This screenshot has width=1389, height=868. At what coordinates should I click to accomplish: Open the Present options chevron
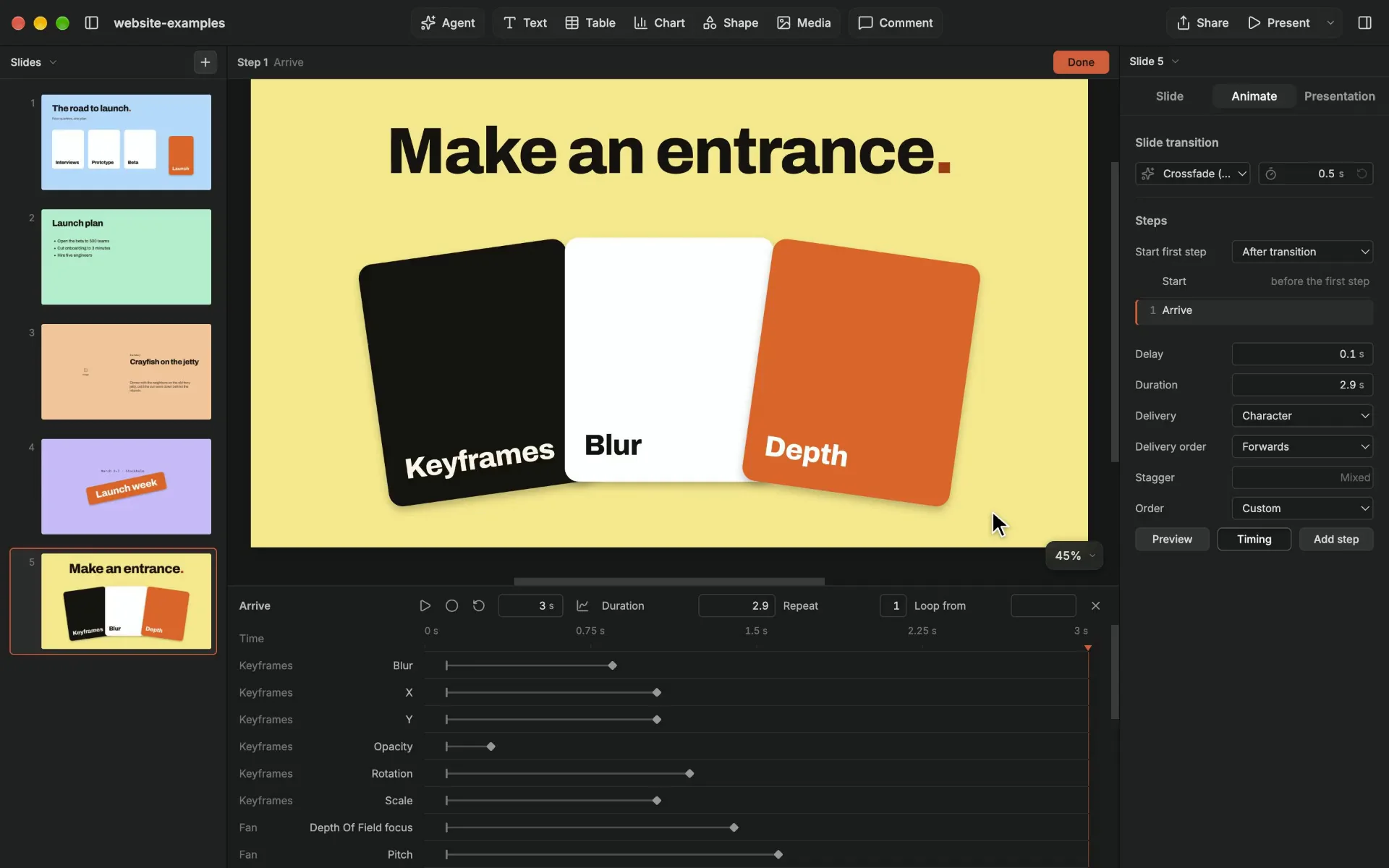coord(1330,22)
